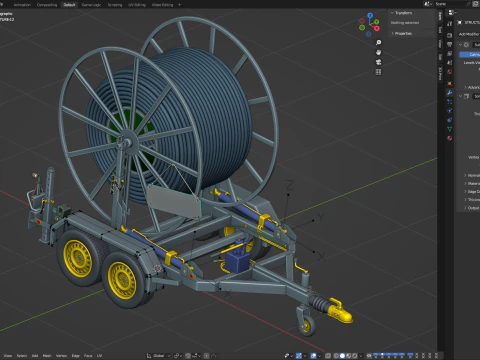Toggle viewport gizmos display button

click(x=299, y=356)
